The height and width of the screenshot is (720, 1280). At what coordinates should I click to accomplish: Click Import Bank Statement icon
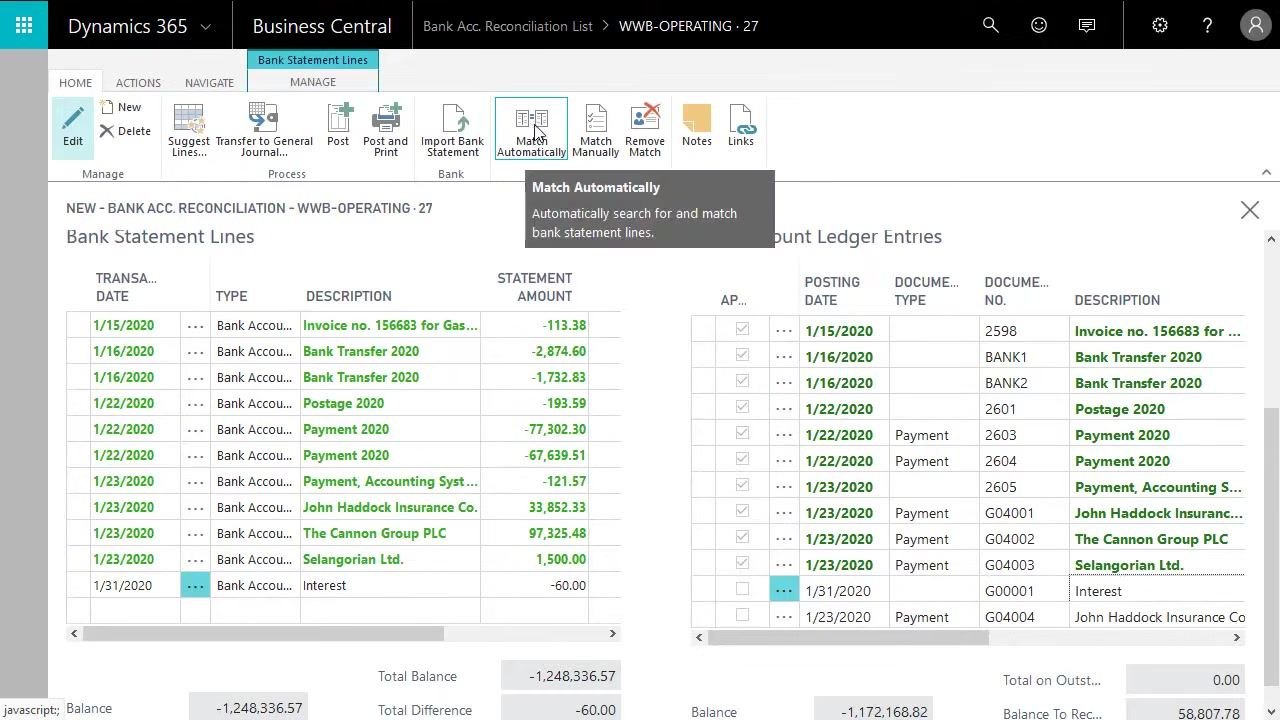(453, 119)
